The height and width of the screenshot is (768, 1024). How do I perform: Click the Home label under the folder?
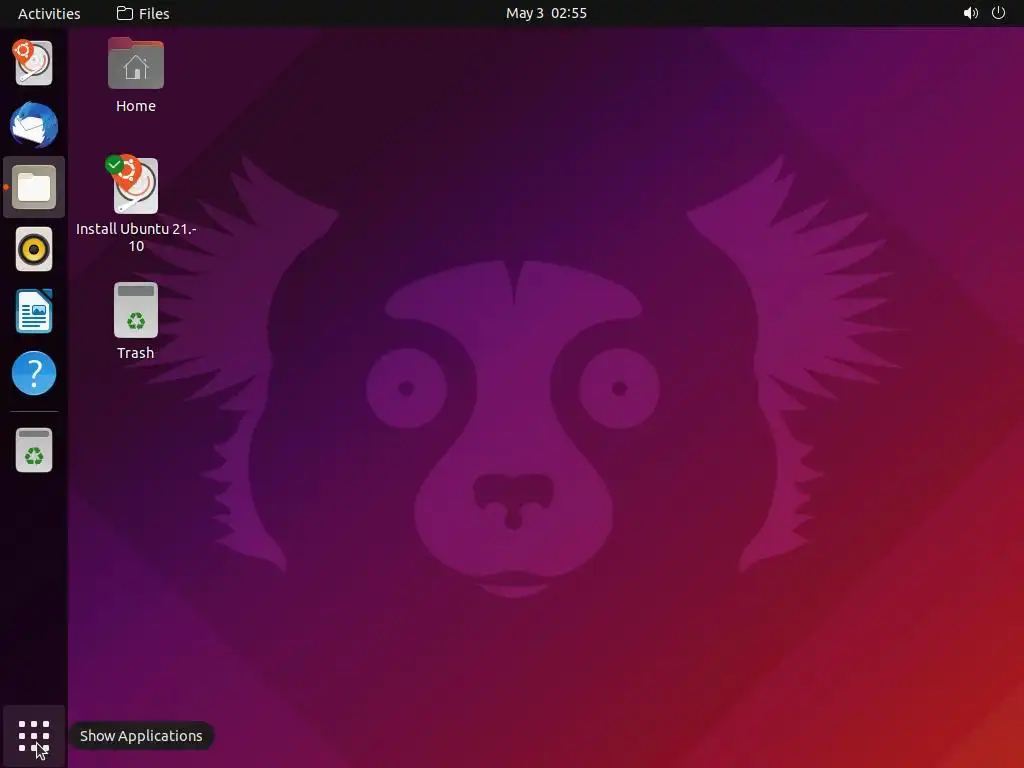point(136,106)
